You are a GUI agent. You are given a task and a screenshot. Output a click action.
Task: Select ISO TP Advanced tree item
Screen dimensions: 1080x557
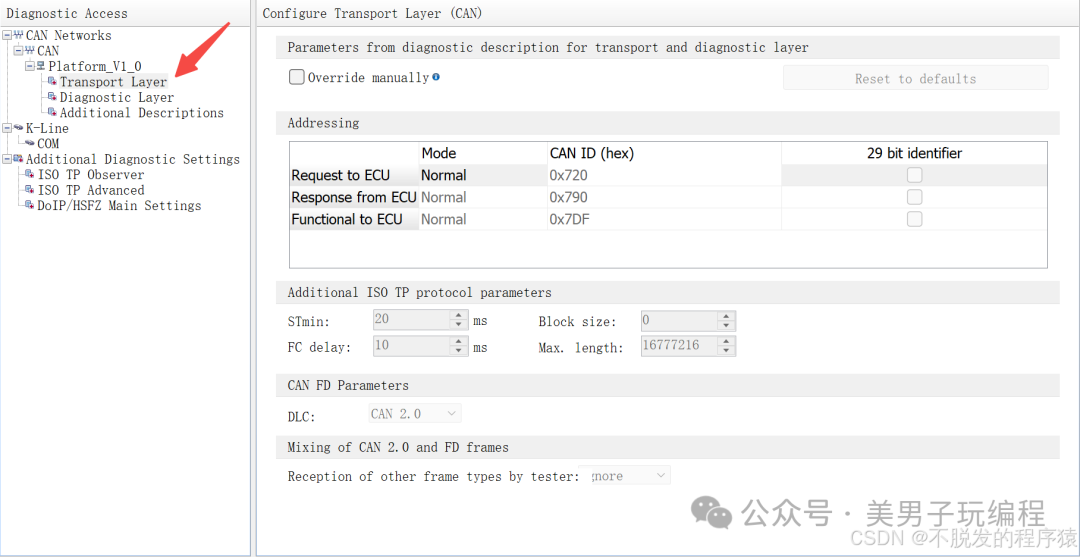[91, 190]
